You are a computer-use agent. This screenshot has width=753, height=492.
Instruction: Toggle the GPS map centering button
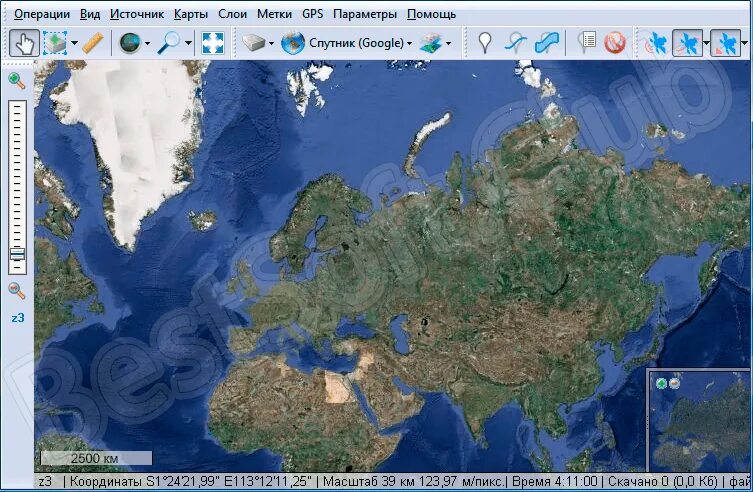[725, 43]
